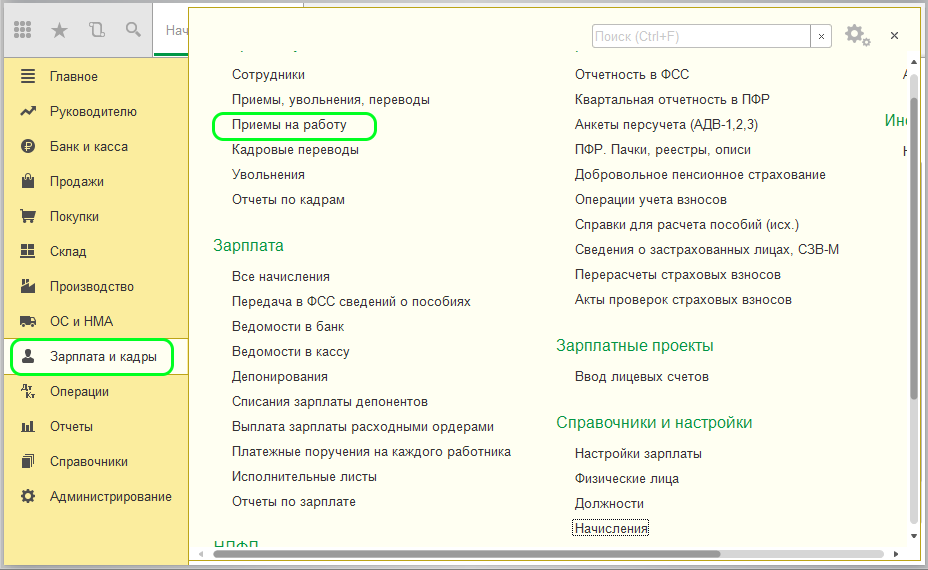Click the Администрирование gear icon
Image resolution: width=928 pixels, height=570 pixels.
tap(28, 496)
